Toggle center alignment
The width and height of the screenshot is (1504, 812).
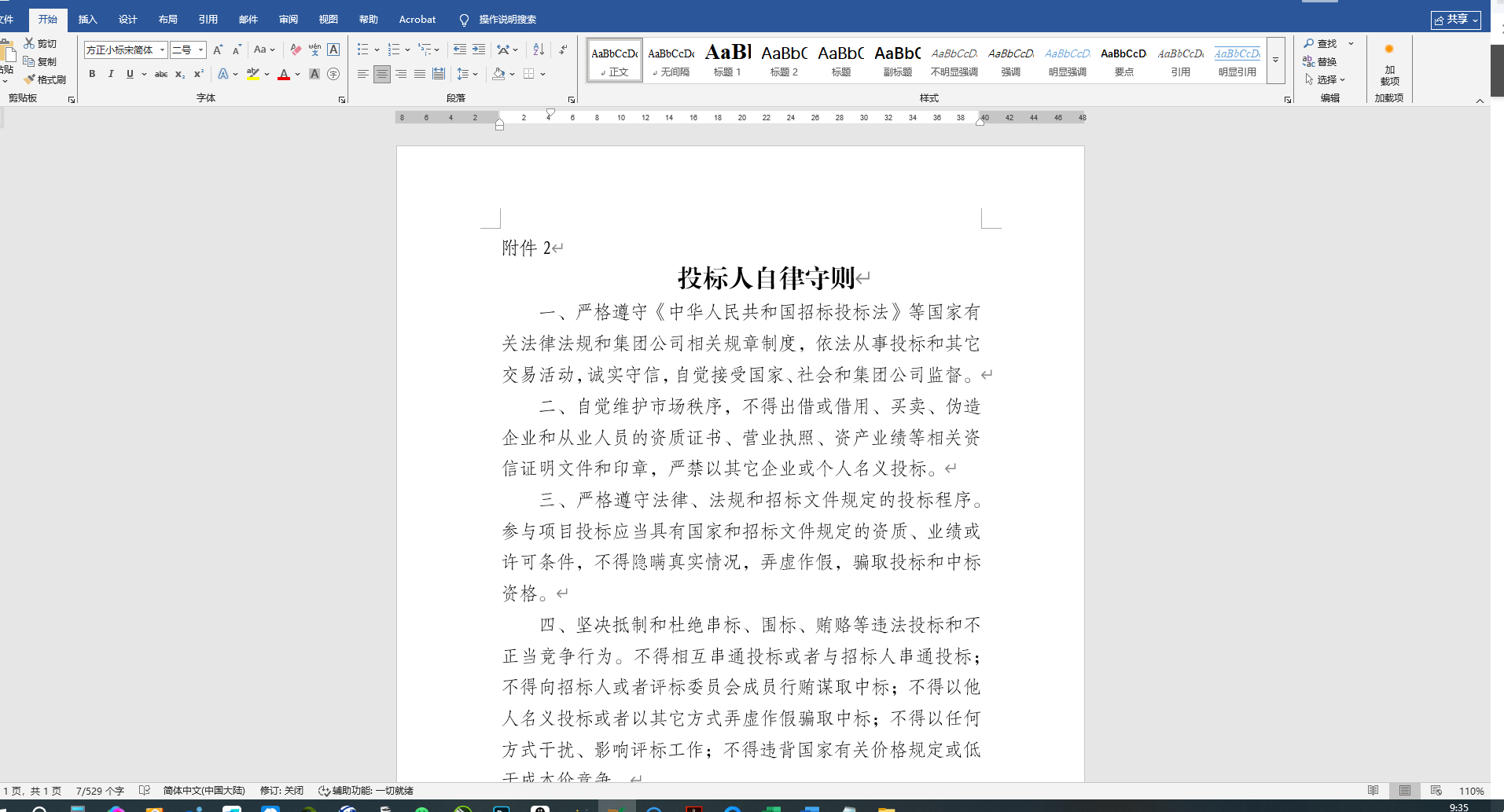pos(381,74)
